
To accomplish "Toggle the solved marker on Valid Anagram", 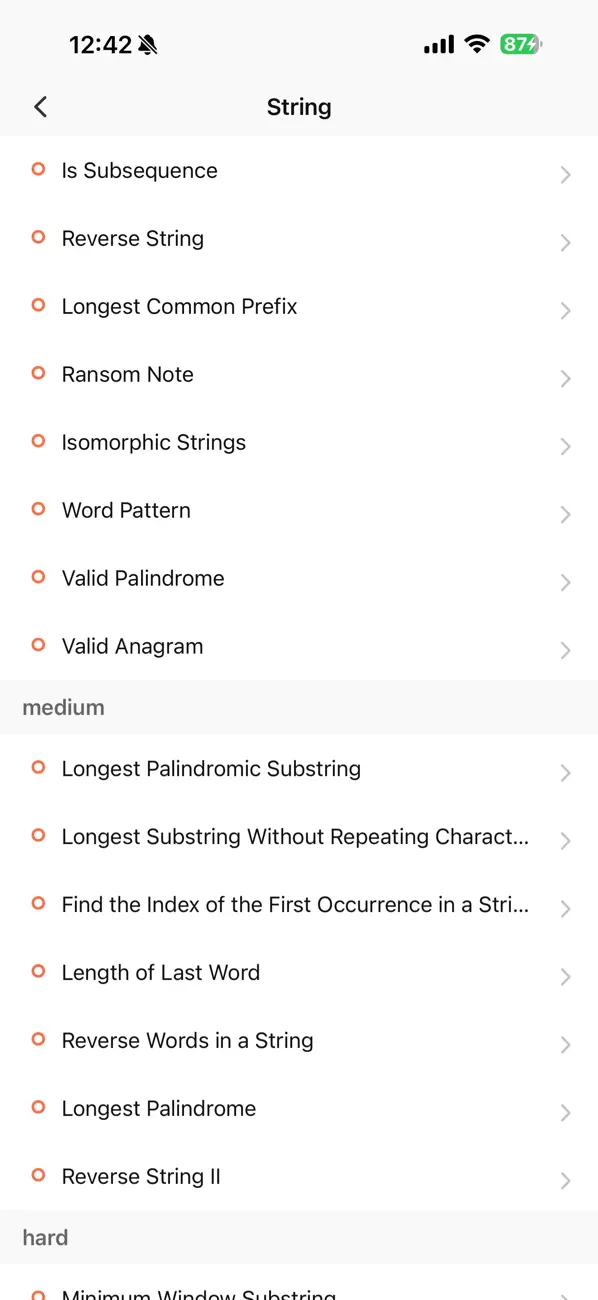I will coord(38,646).
